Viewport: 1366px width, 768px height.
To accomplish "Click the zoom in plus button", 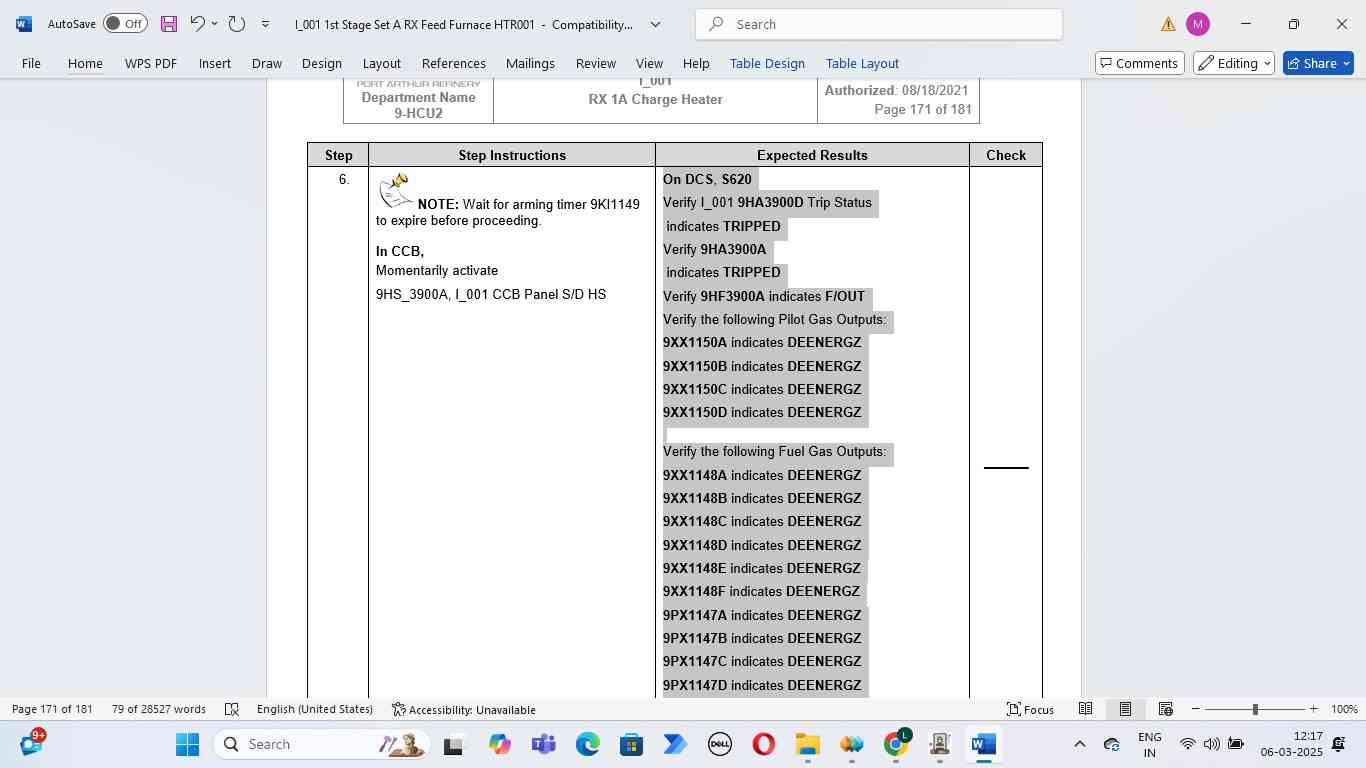I will tap(1313, 709).
